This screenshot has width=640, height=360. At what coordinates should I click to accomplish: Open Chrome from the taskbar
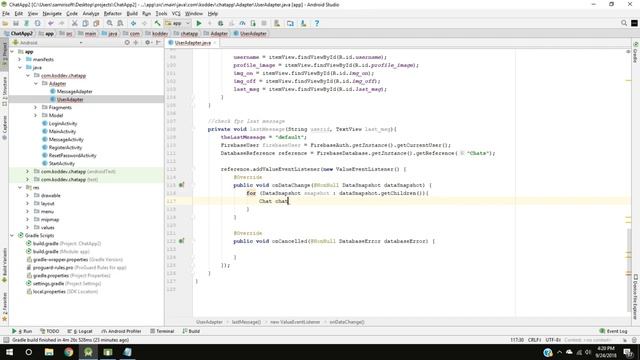pos(69,352)
